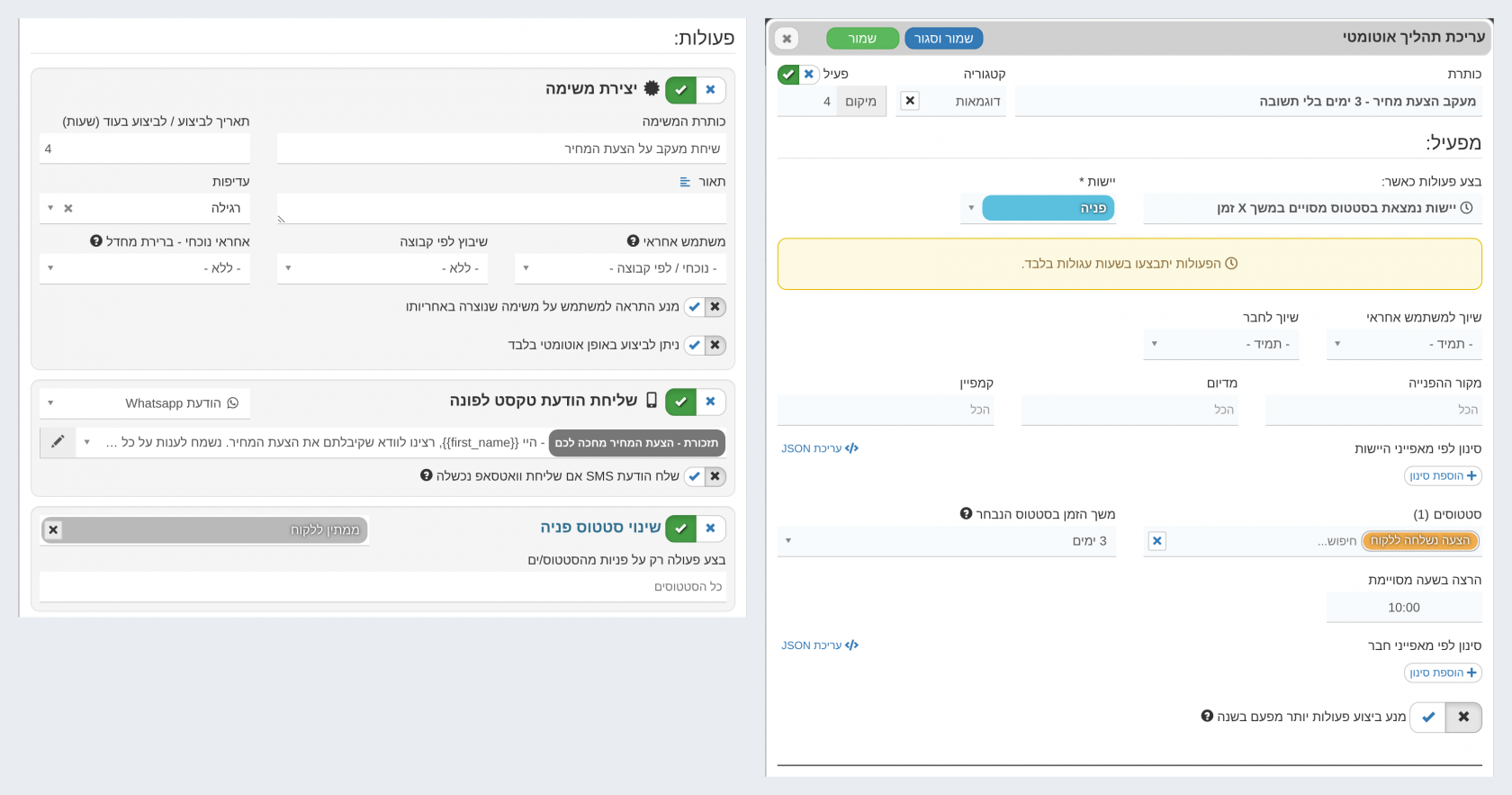Screen dimensions: 1512x795
Task: Open the Whatsapp message type dropdown
Action: (145, 403)
